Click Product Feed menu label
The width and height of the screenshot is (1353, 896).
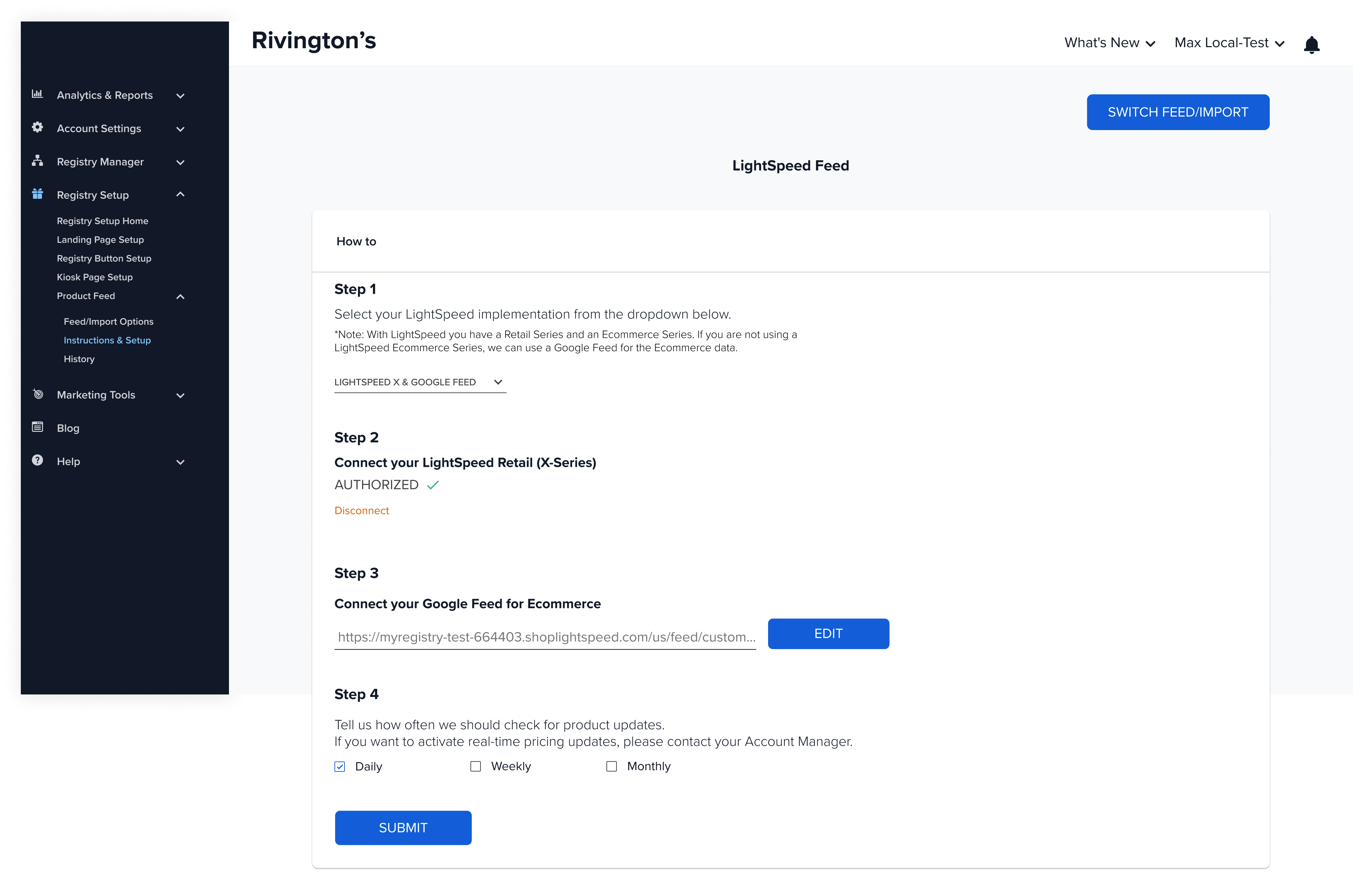coord(86,296)
